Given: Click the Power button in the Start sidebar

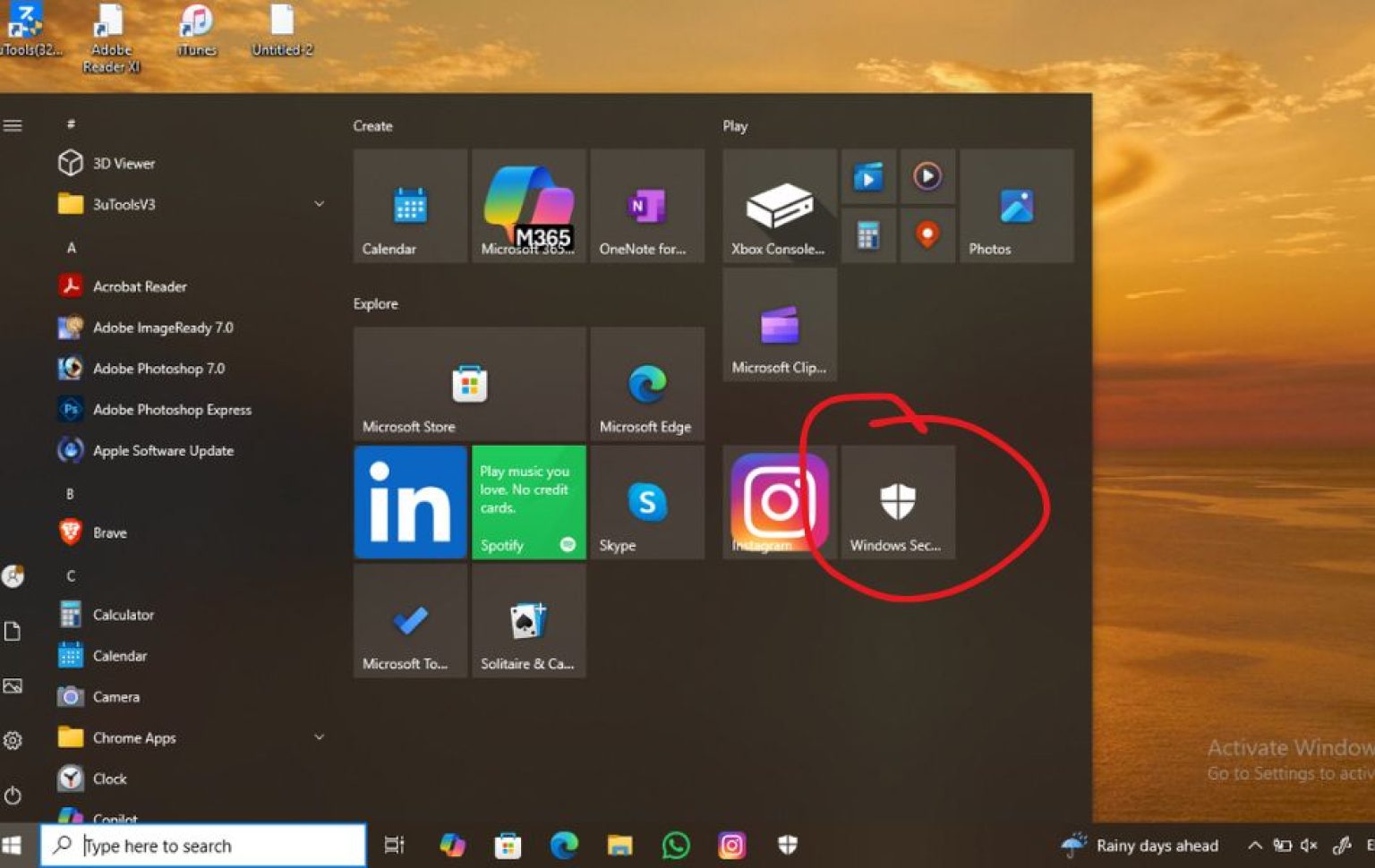Looking at the screenshot, I should coord(13,796).
